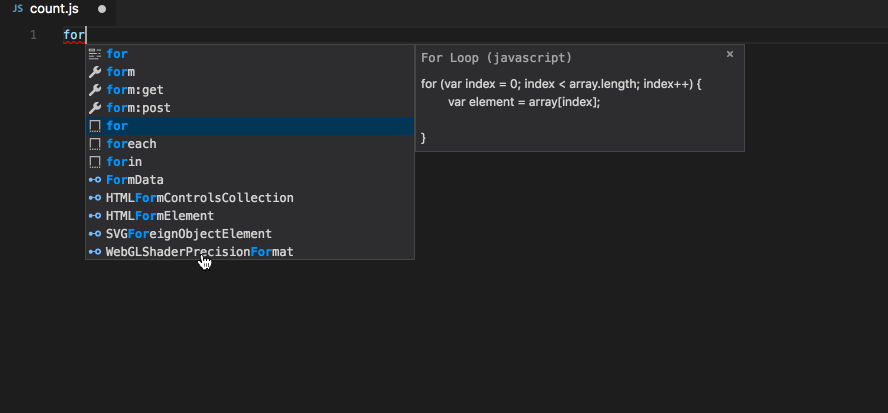Select the 'foreach' snippet suggestion
Image resolution: width=888 pixels, height=413 pixels.
[x=250, y=144]
